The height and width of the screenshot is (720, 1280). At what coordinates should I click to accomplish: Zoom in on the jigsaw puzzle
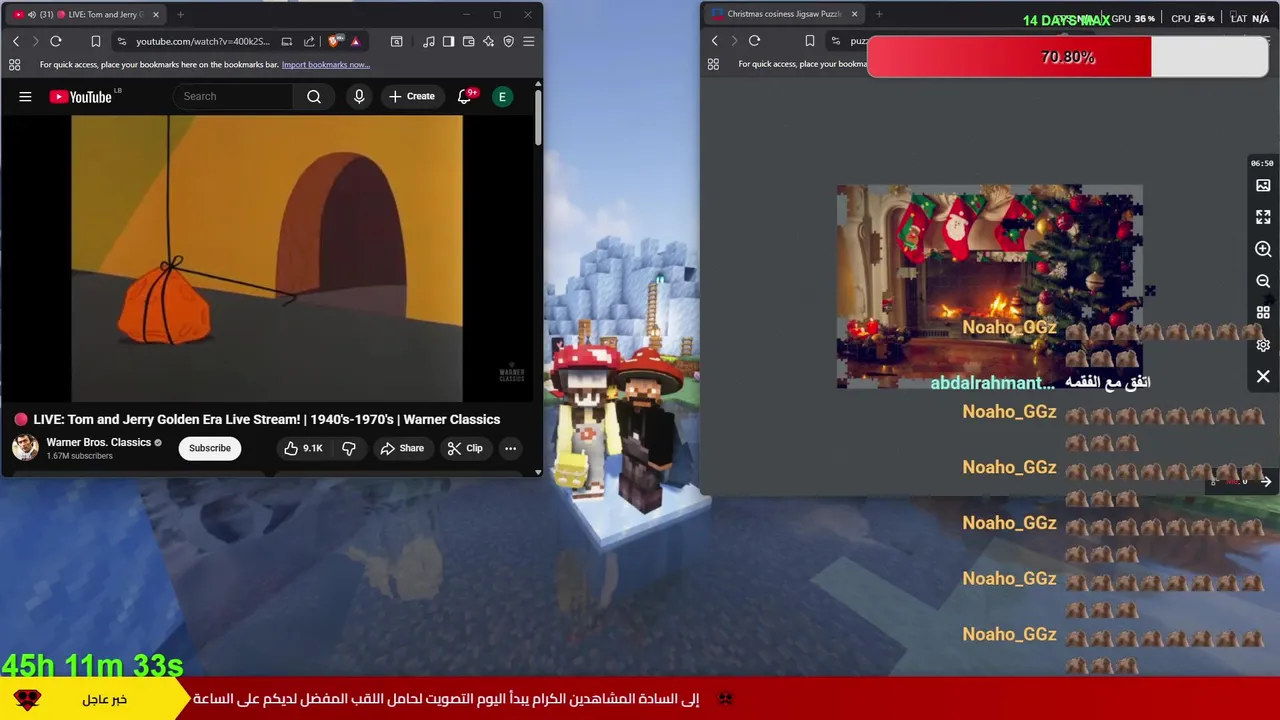click(x=1263, y=249)
